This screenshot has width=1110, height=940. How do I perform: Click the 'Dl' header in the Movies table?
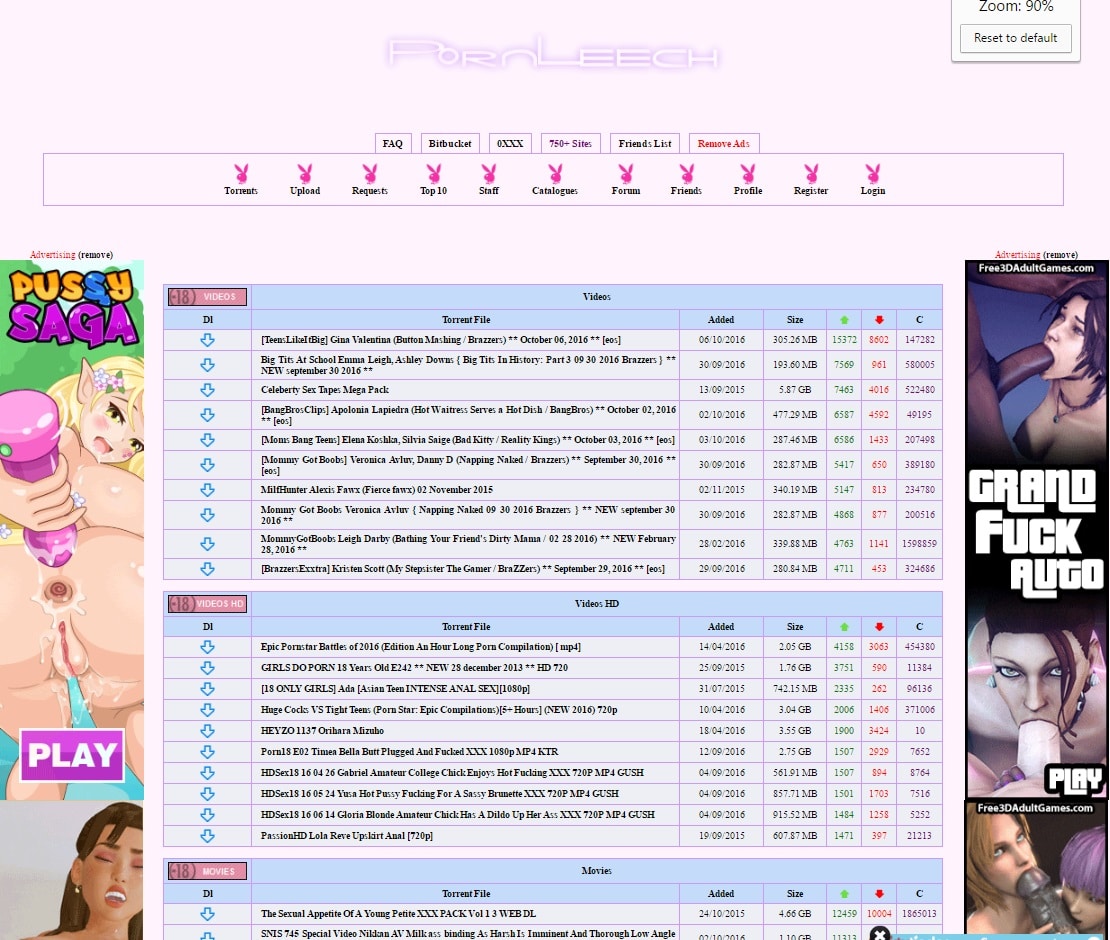[x=207, y=894]
